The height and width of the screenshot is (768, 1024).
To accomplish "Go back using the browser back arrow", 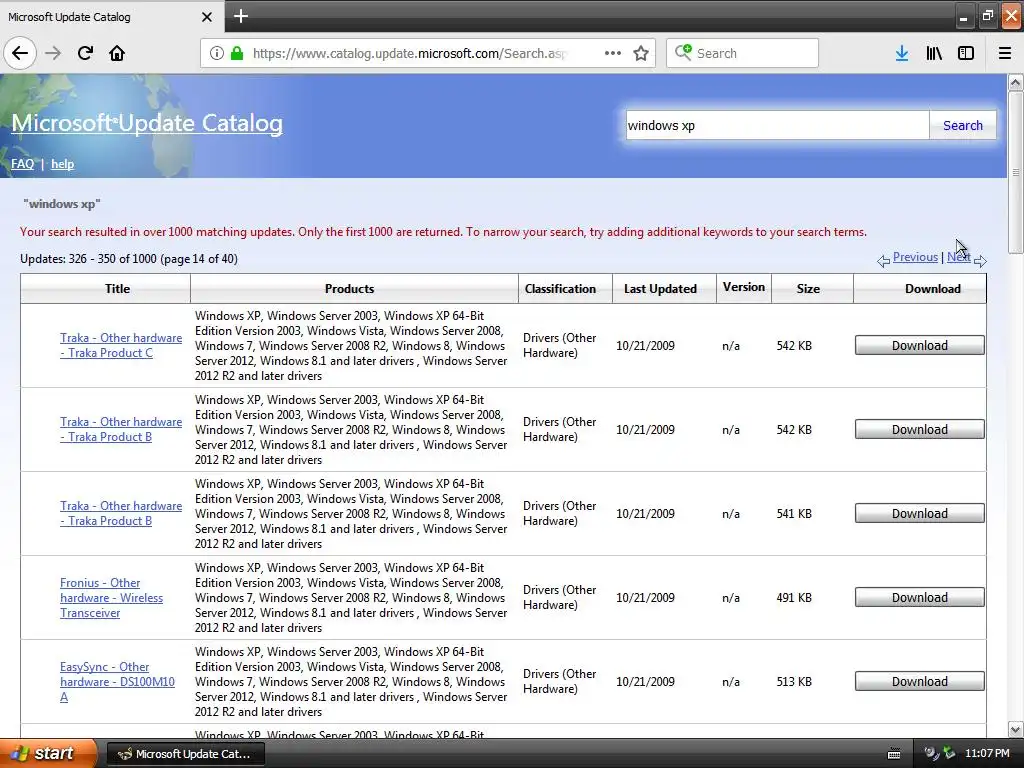I will click(20, 53).
